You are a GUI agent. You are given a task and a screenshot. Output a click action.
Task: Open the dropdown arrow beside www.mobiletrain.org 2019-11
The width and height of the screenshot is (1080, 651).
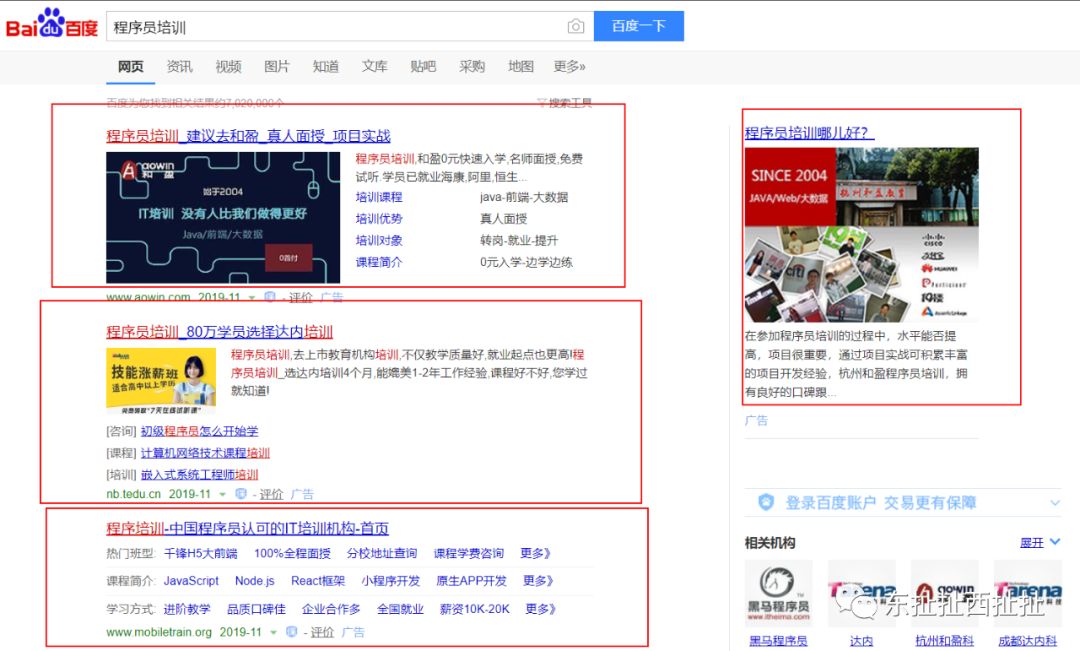tap(273, 632)
